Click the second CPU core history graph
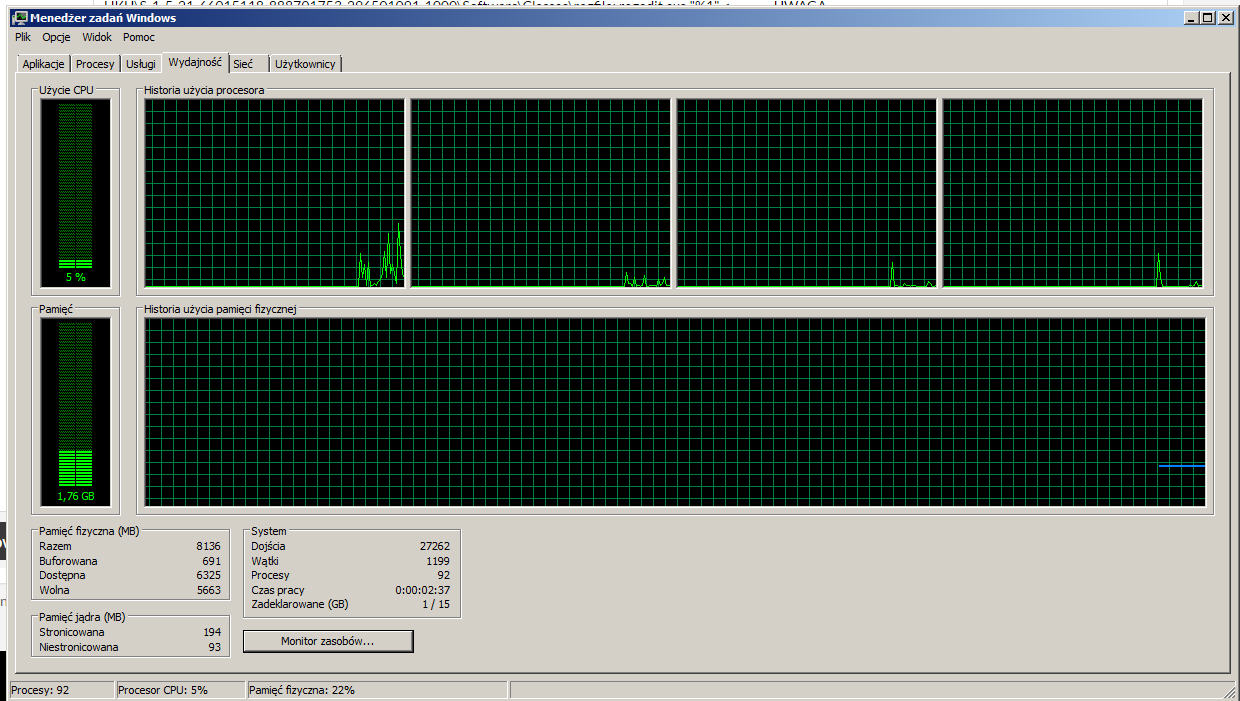Screen dimensions: 1240x701 540,193
